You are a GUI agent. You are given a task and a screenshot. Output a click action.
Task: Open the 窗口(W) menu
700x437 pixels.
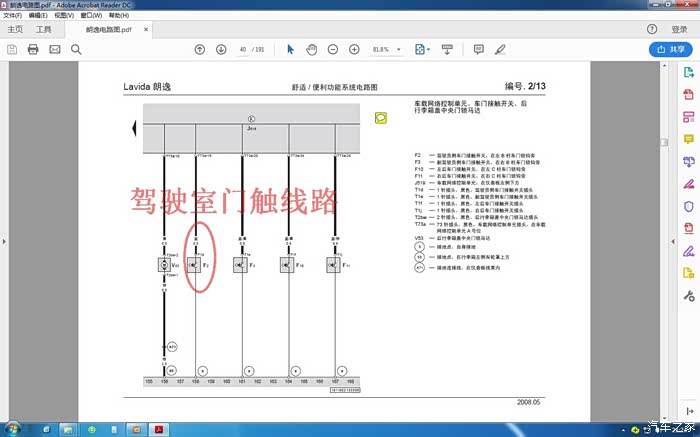91,15
